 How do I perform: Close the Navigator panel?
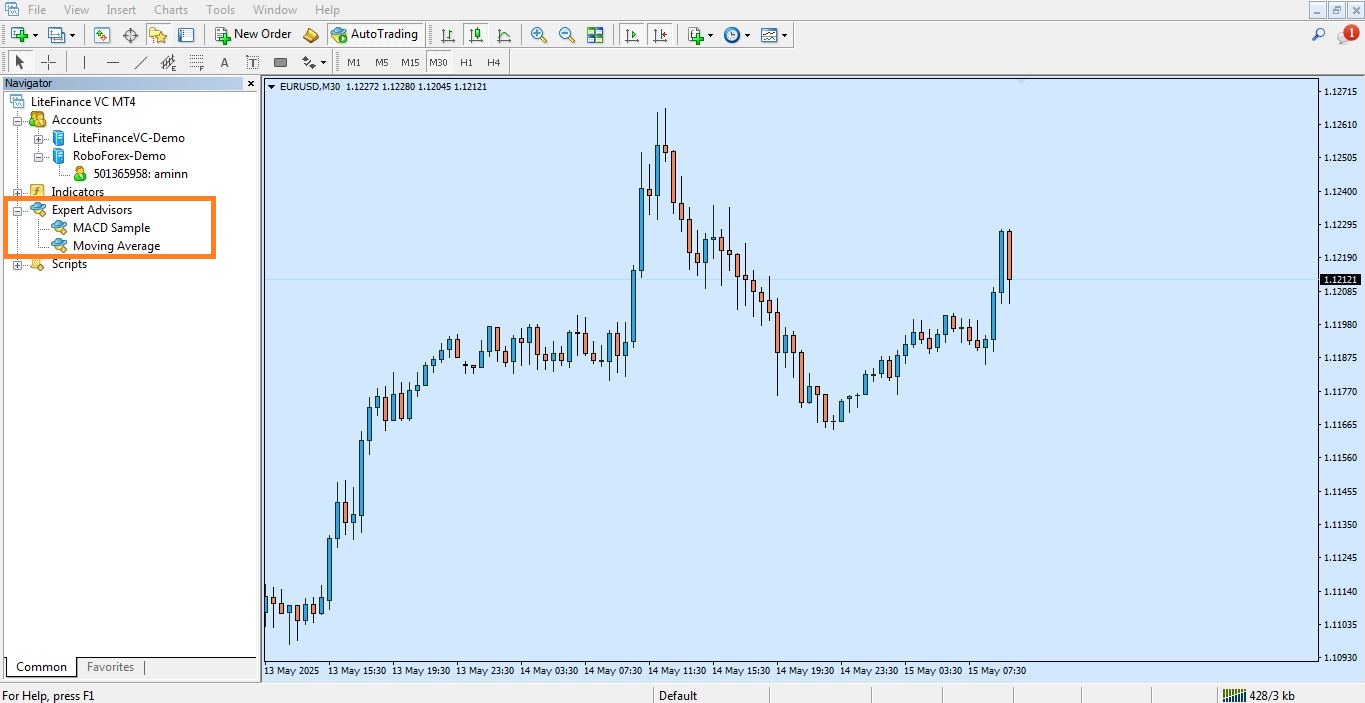coord(251,84)
